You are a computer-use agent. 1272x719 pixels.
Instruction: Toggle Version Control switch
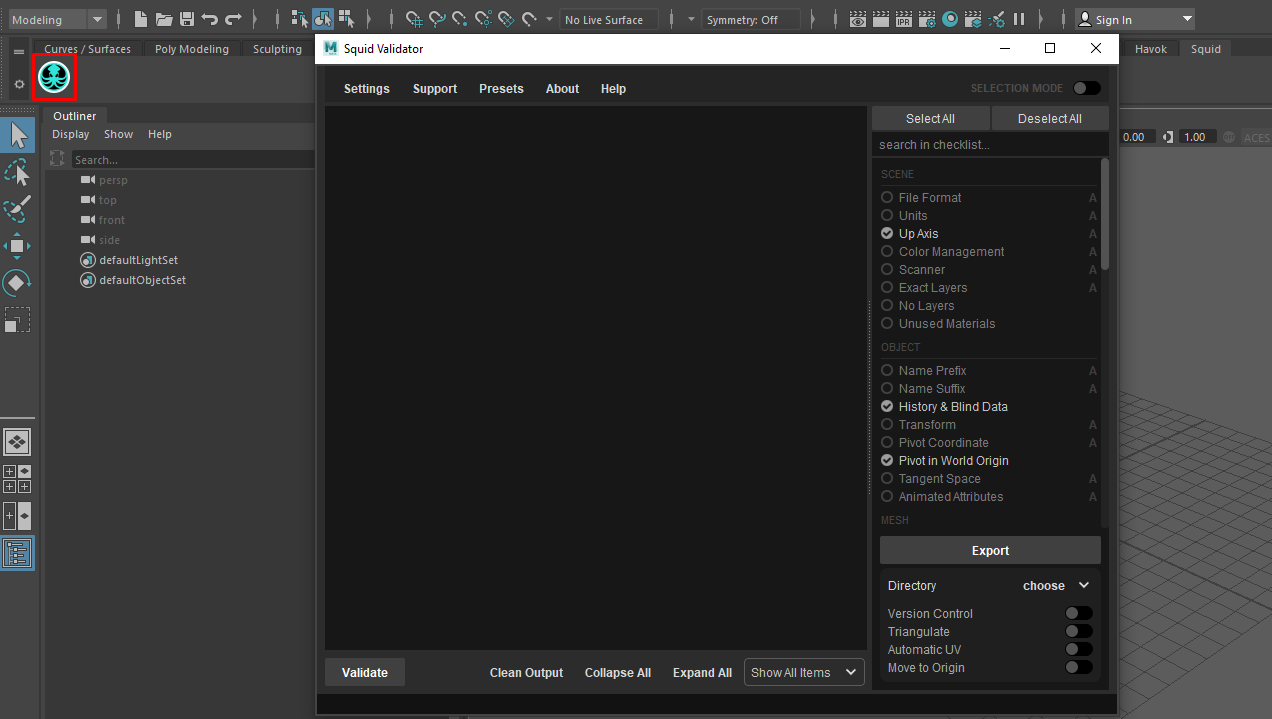(x=1078, y=613)
